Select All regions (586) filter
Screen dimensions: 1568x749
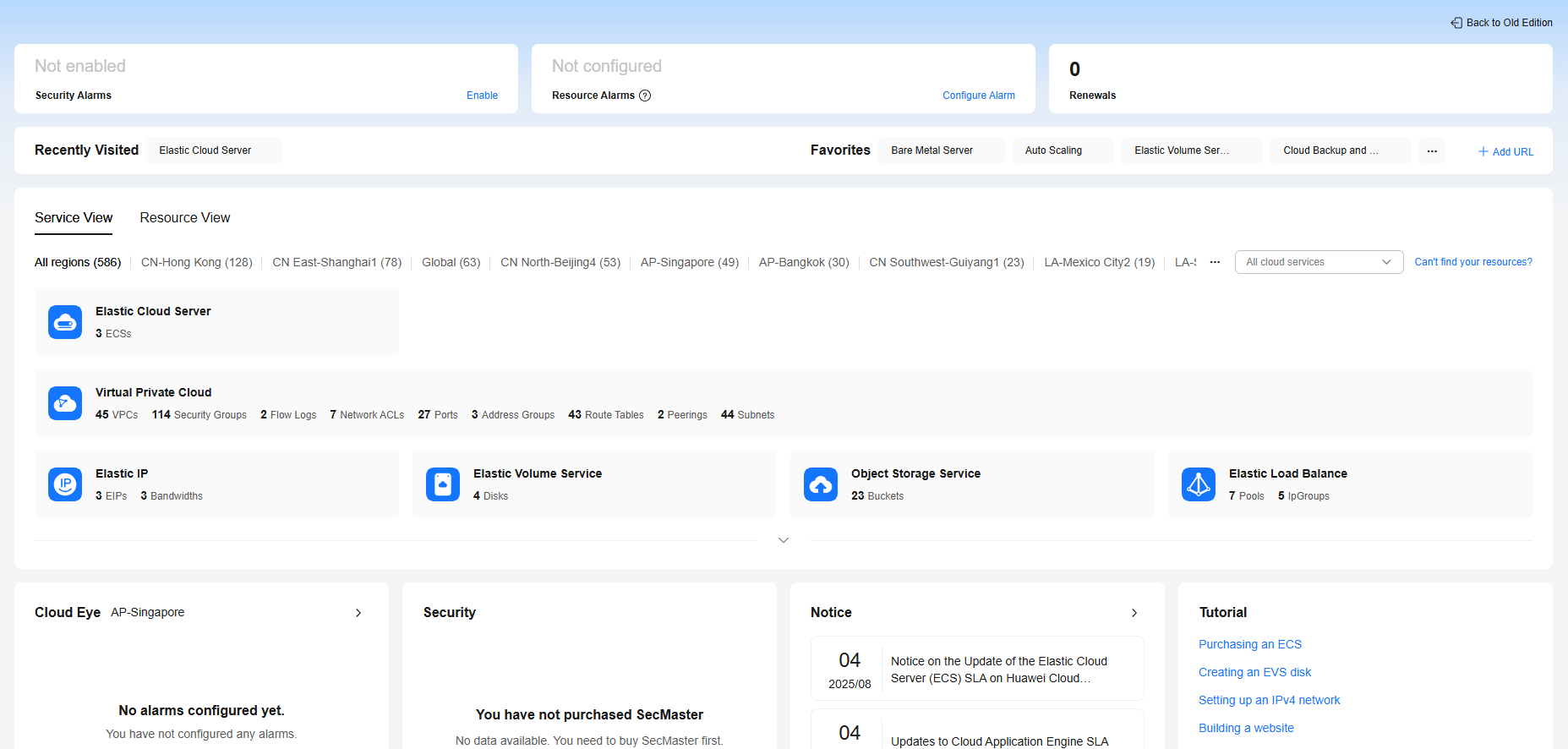[x=78, y=262]
